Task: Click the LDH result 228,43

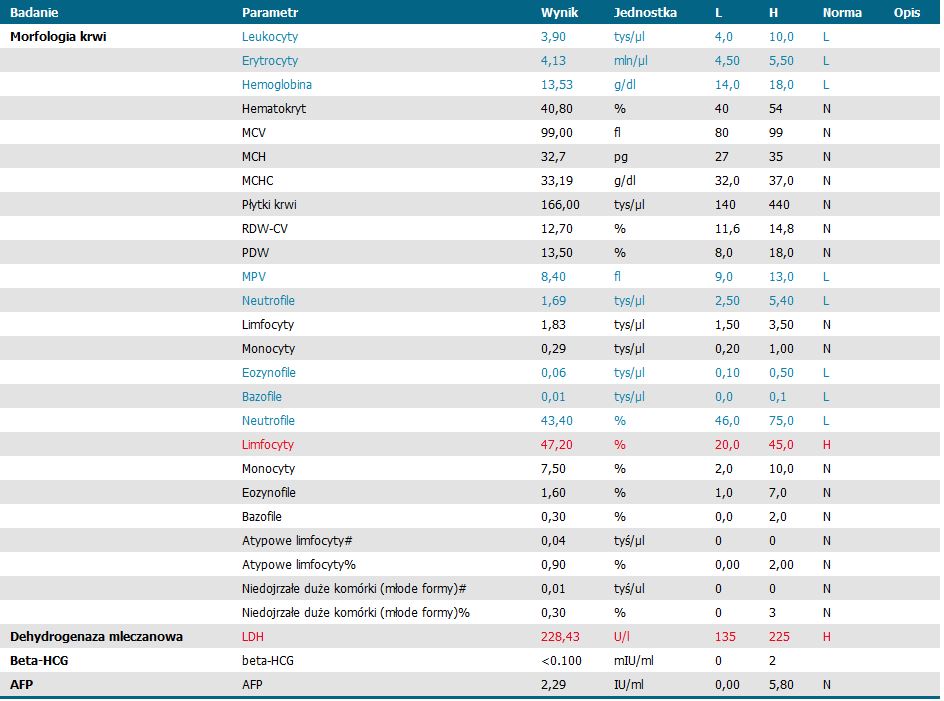Action: click(x=560, y=637)
